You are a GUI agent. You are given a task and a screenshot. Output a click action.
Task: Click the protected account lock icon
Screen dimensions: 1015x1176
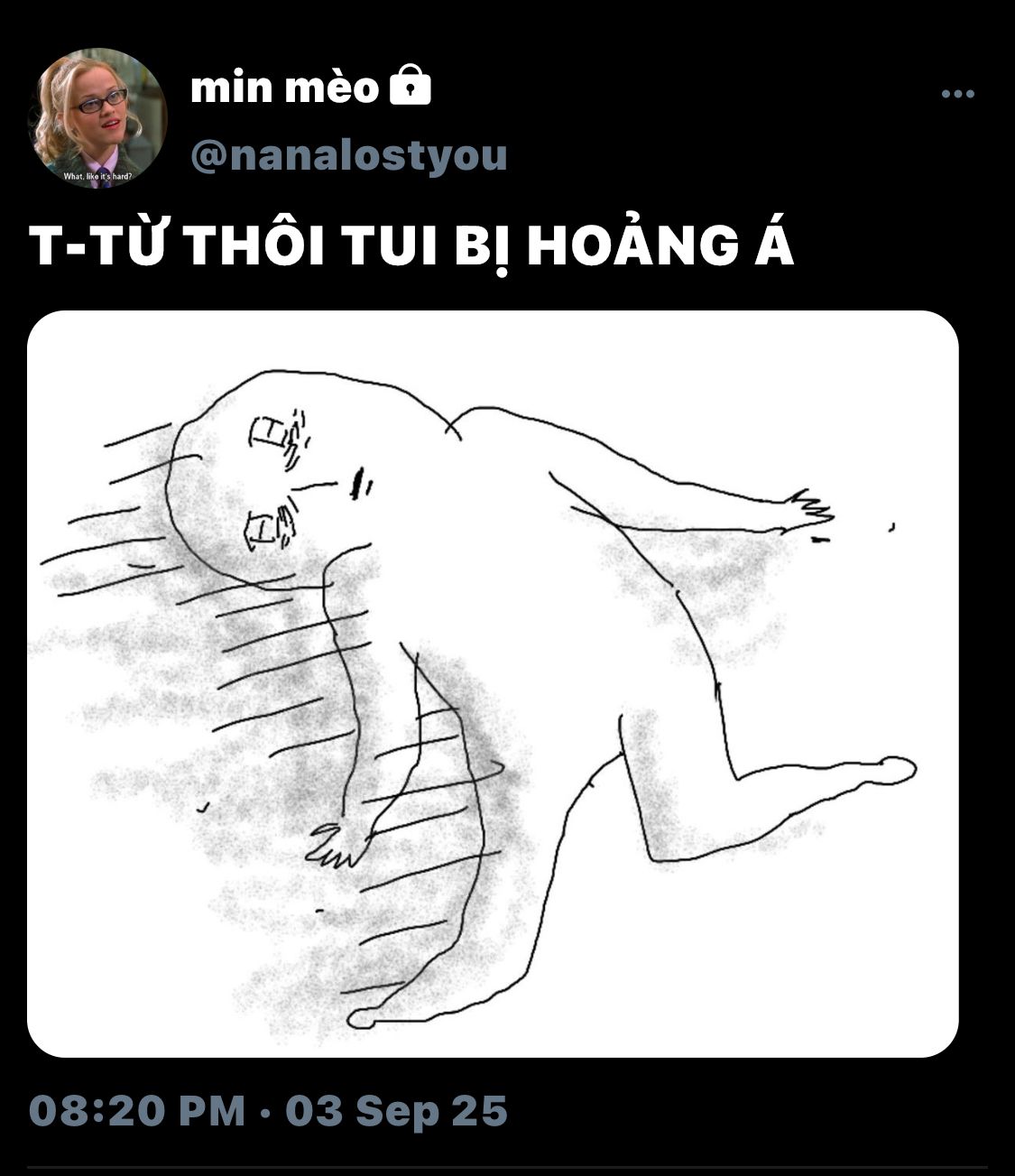(x=410, y=85)
